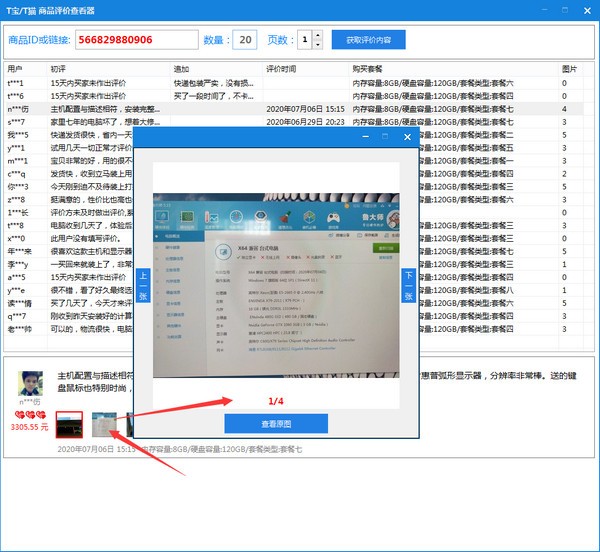Click 上一张 for the previous image
The height and width of the screenshot is (552, 600).
143,283
